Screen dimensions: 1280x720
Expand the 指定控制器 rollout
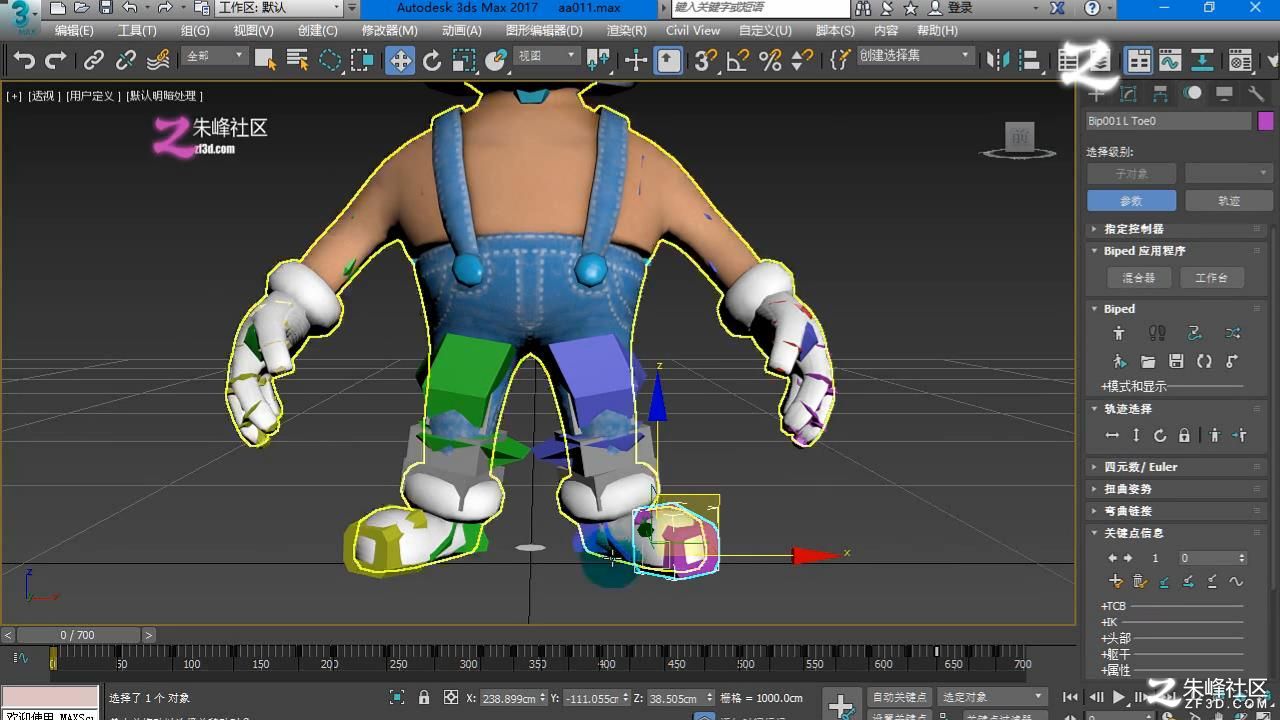[x=1177, y=229]
